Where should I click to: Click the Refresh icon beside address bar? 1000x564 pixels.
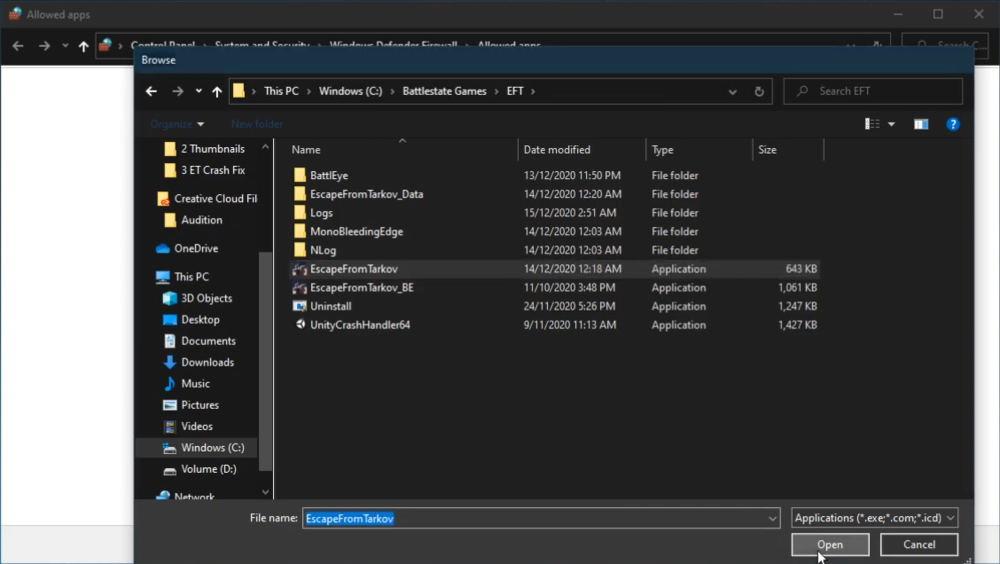(759, 91)
